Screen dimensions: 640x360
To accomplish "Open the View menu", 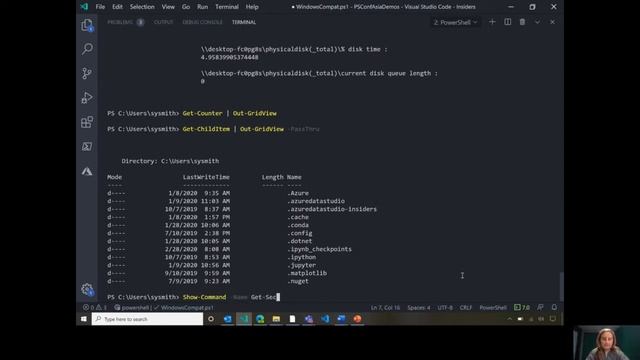I will pyautogui.click(x=168, y=7).
